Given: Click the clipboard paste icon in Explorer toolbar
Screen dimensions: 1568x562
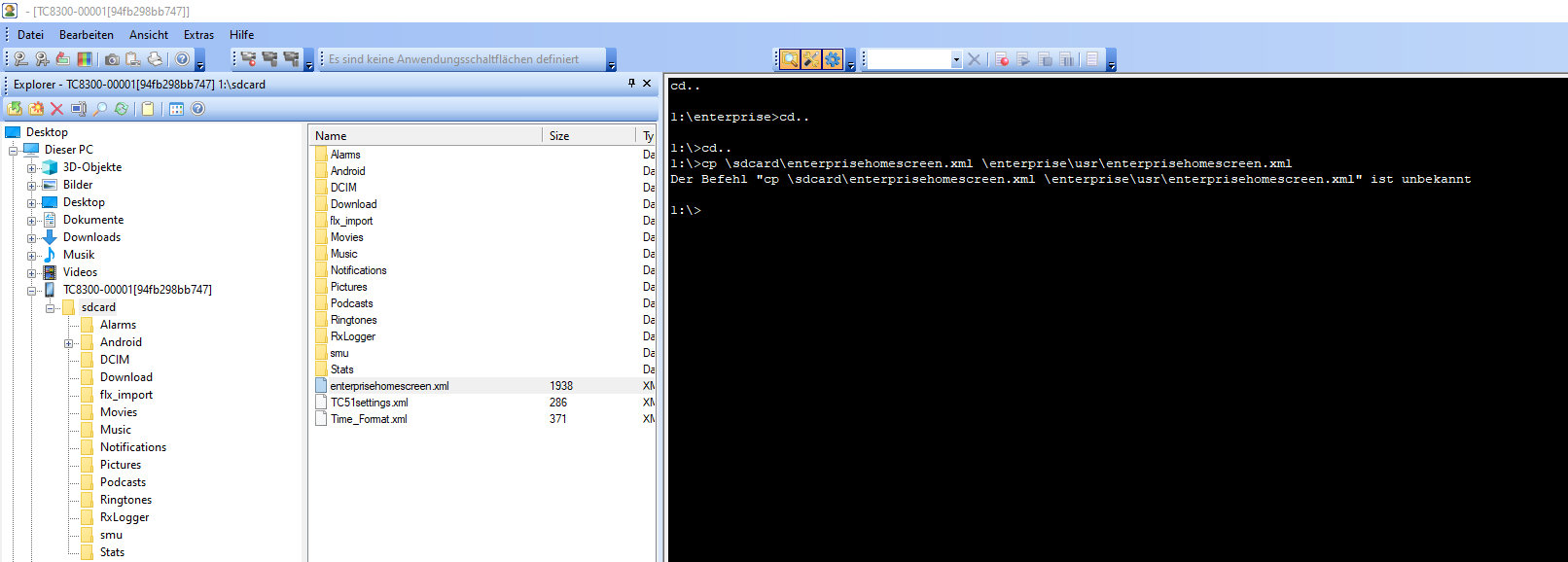Looking at the screenshot, I should [148, 109].
